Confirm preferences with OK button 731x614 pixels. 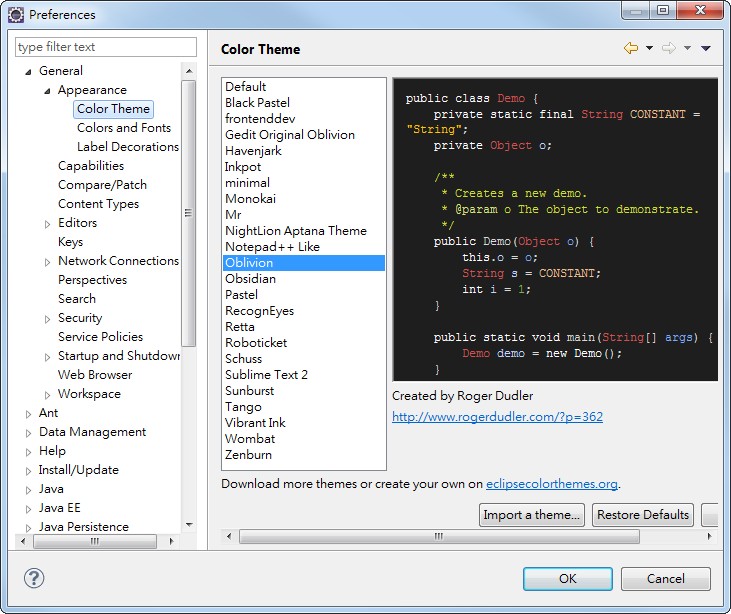[x=568, y=579]
